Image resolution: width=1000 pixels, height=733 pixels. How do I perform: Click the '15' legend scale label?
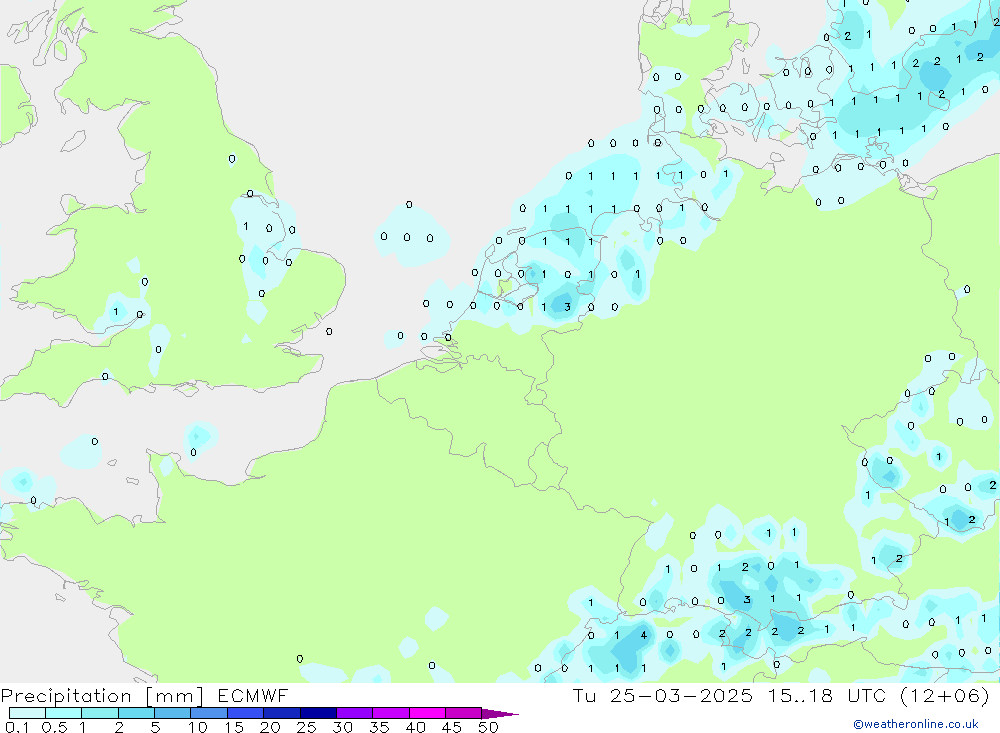[x=234, y=727]
